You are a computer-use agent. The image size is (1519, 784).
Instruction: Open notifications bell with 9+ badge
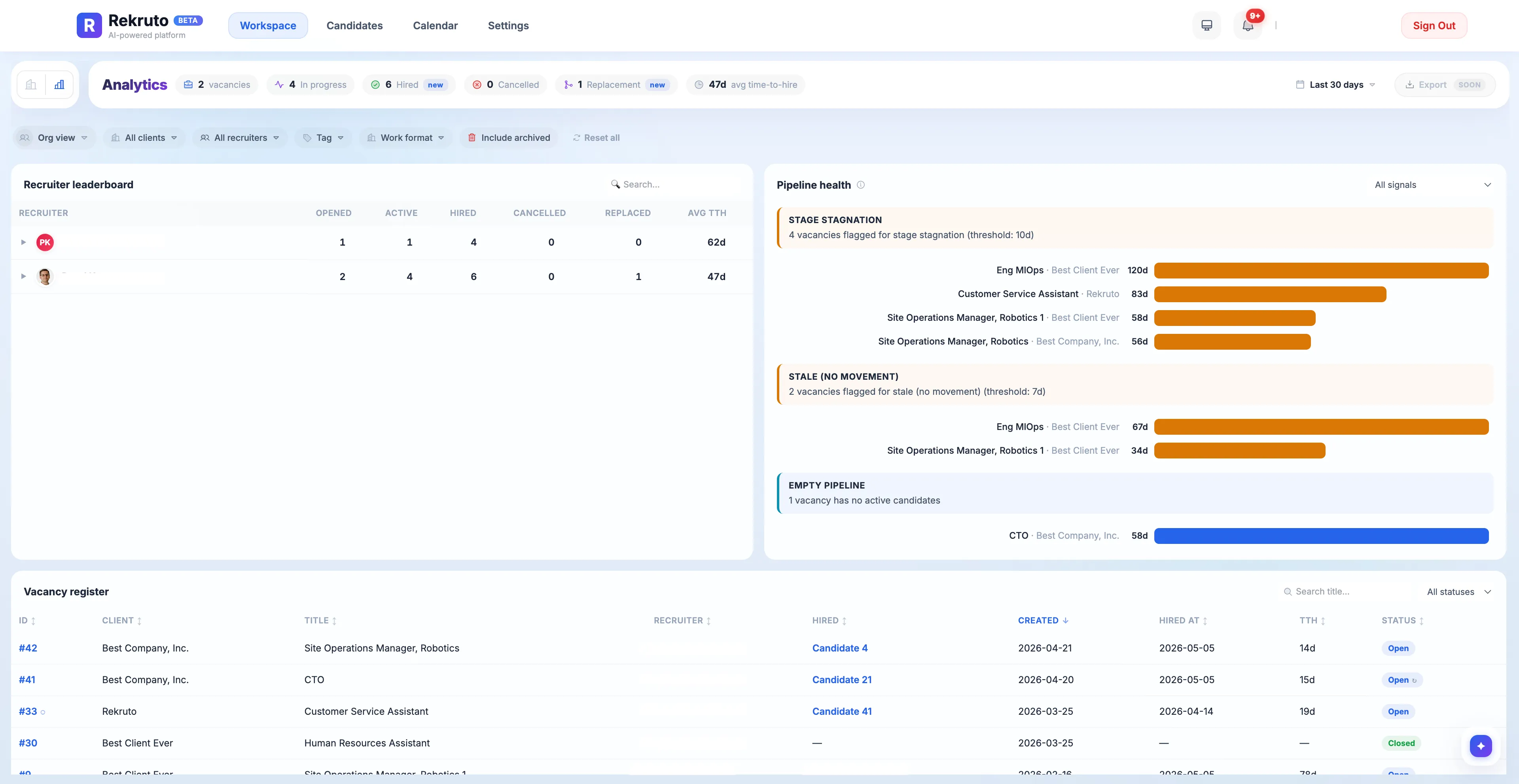coord(1248,25)
